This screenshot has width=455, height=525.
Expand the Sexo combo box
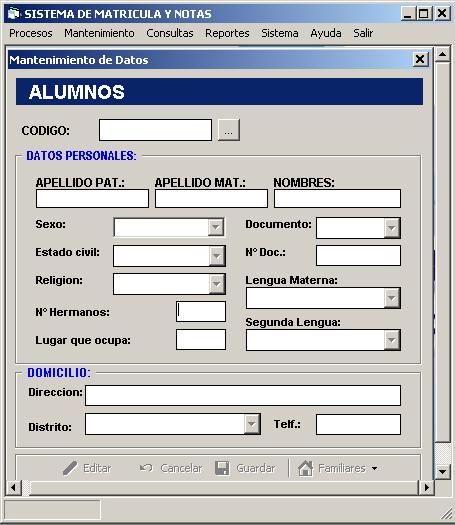click(216, 228)
